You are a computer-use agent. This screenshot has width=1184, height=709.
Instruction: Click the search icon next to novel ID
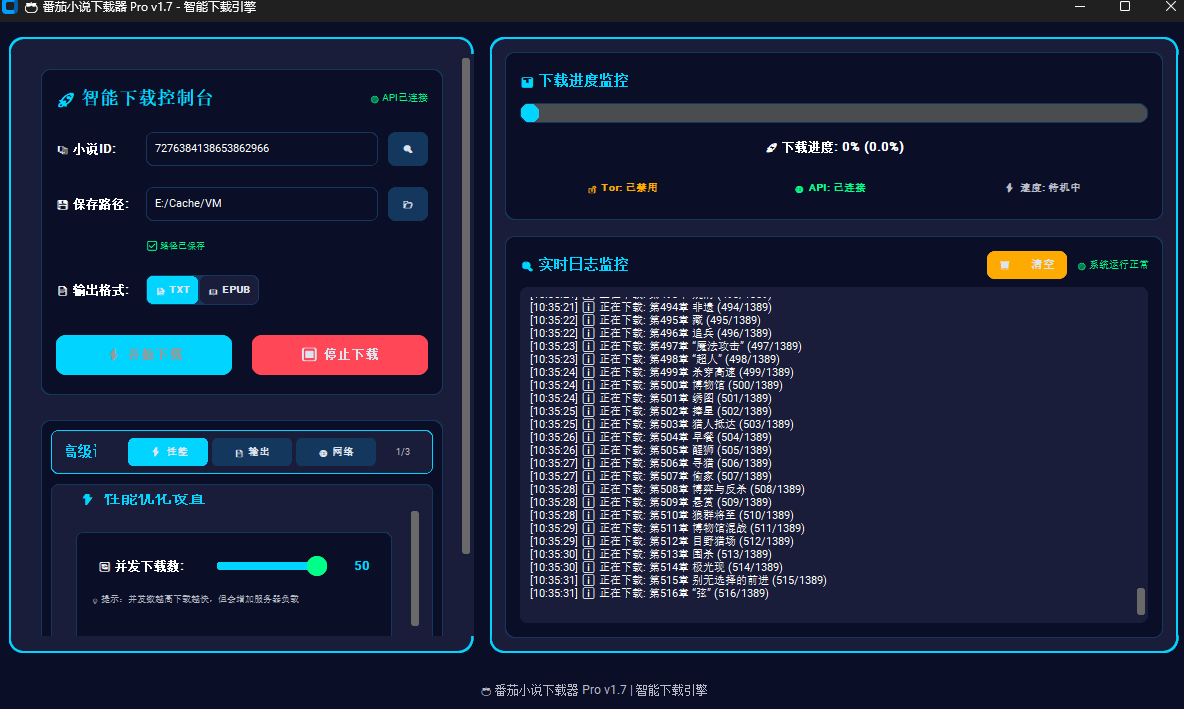click(408, 149)
